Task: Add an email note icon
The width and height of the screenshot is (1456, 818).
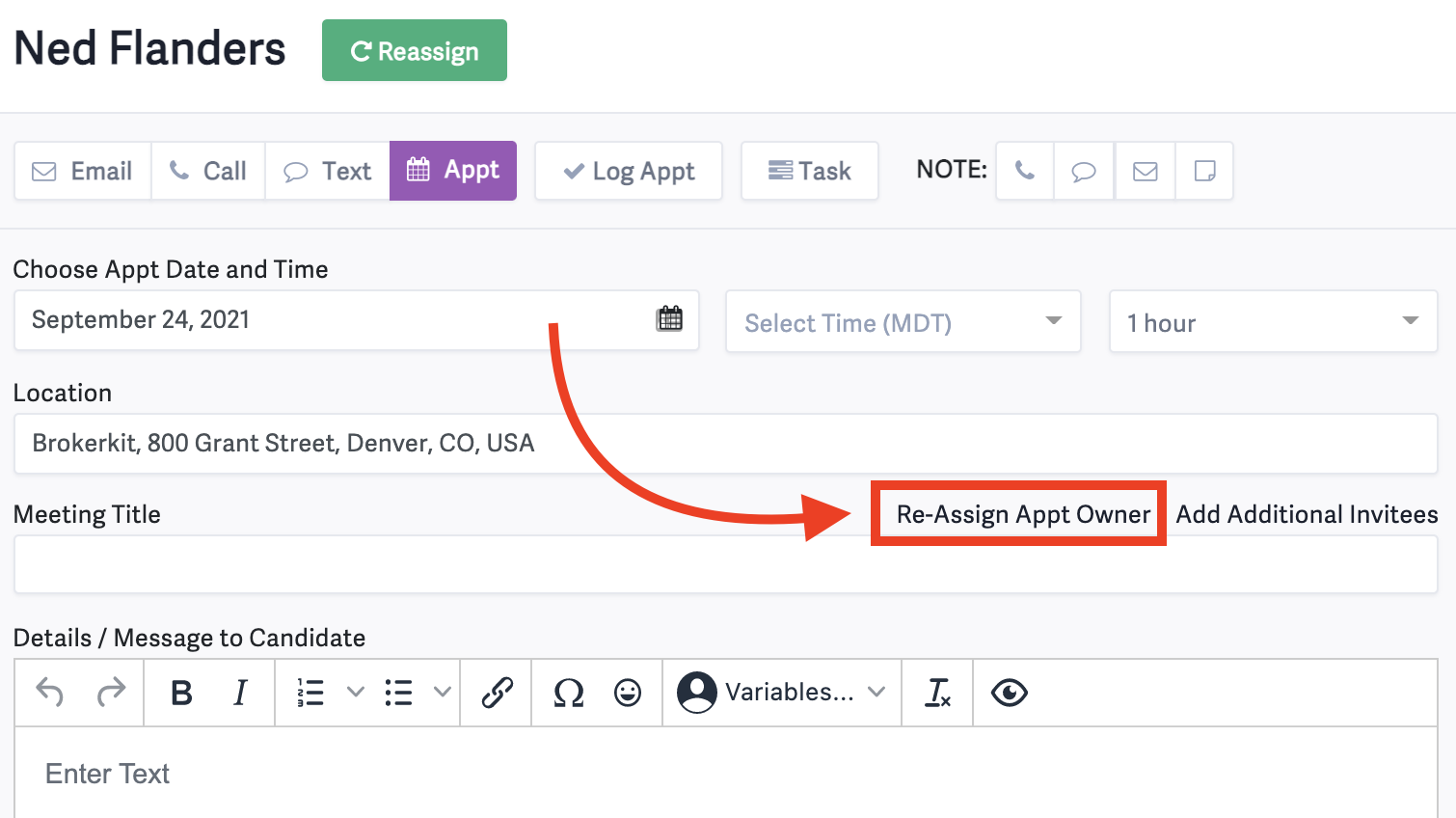Action: pyautogui.click(x=1146, y=171)
